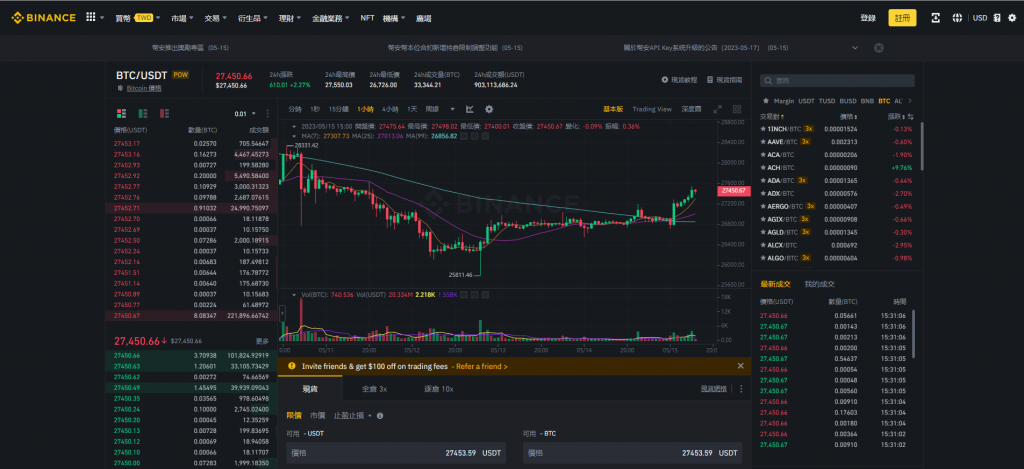Open the Derivatives (衍生品) dropdown
This screenshot has height=469, width=1024.
click(x=253, y=18)
